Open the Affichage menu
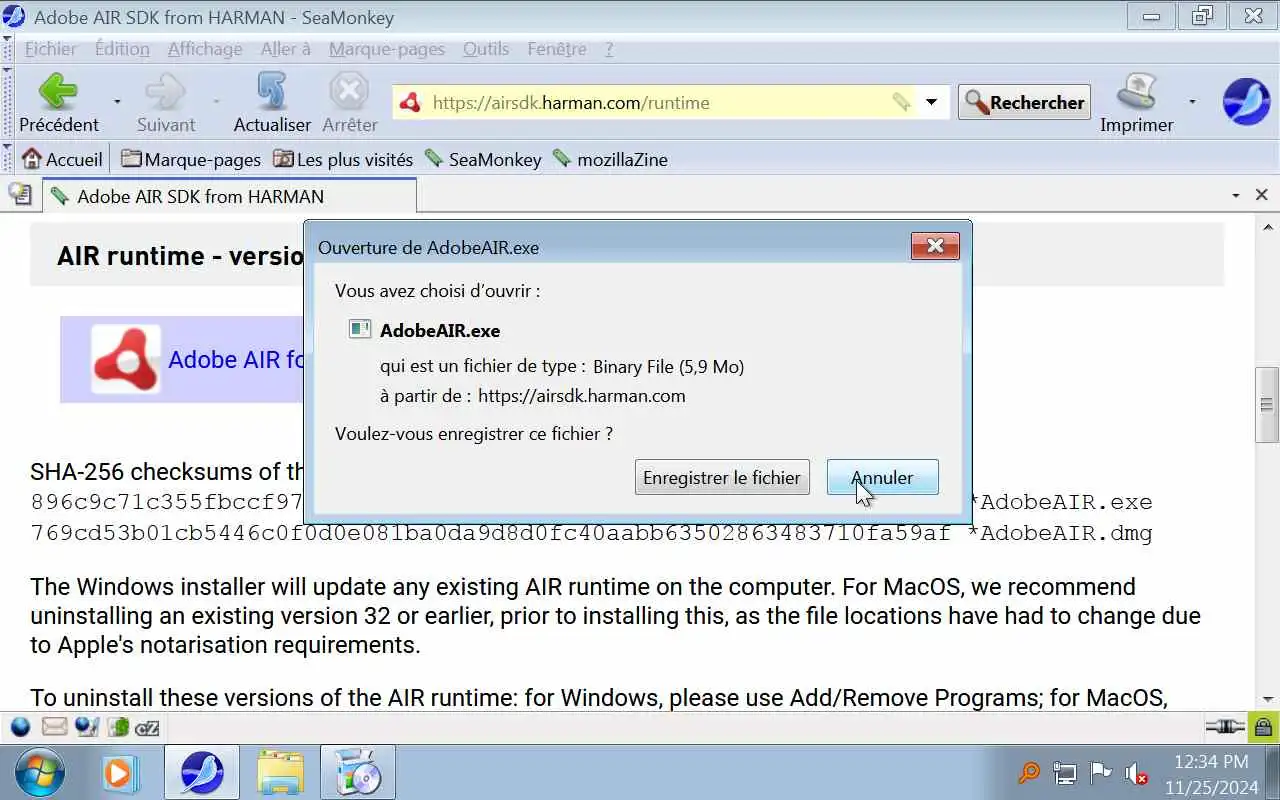1280x800 pixels. pos(205,49)
